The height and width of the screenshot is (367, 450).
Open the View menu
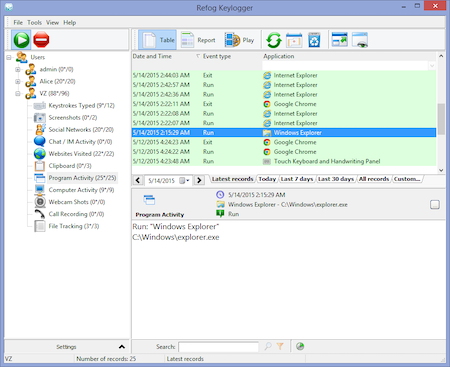(52, 23)
